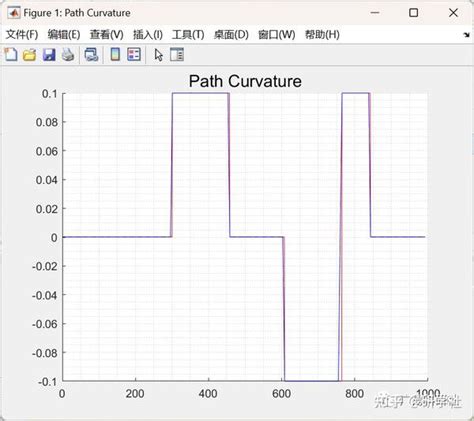
Task: Insert legend using the toolbar icon
Action: 134,54
